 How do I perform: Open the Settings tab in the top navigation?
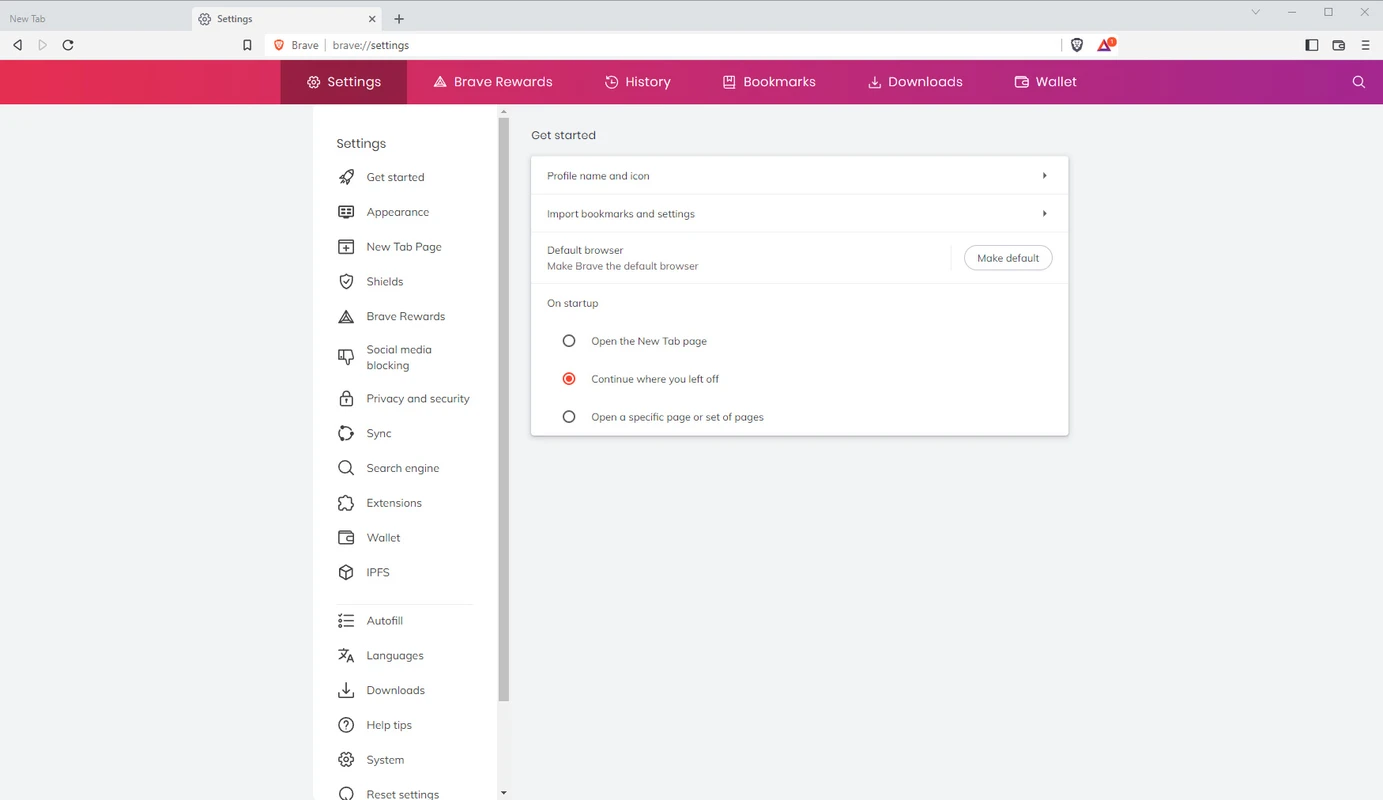[x=344, y=82]
